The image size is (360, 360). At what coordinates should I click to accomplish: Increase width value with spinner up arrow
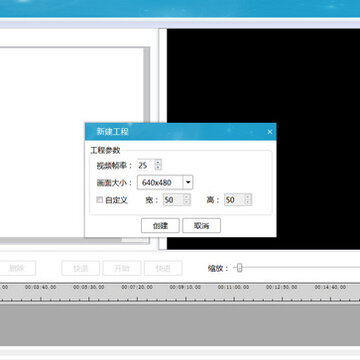tap(187, 197)
